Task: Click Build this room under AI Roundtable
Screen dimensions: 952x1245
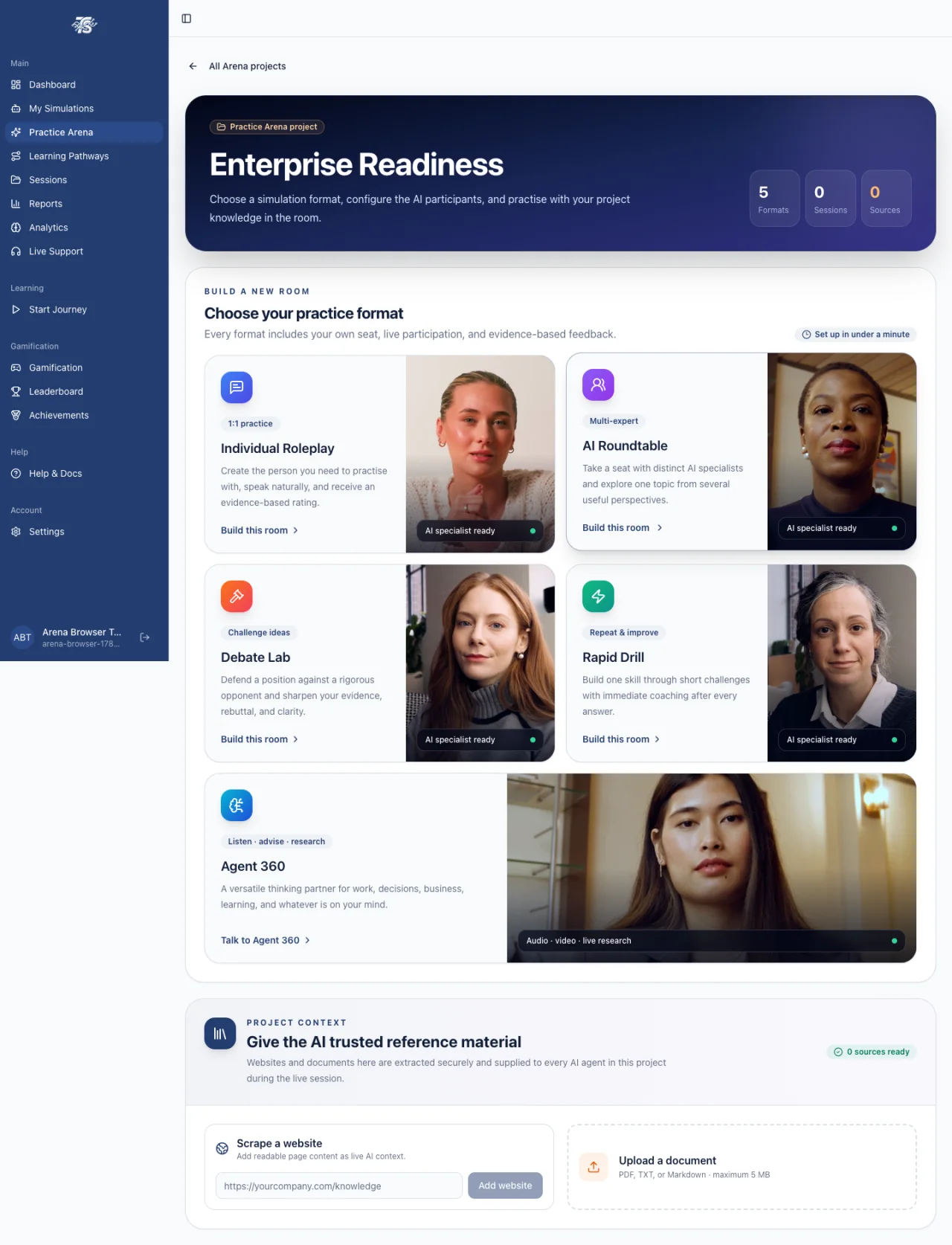Action: click(623, 527)
